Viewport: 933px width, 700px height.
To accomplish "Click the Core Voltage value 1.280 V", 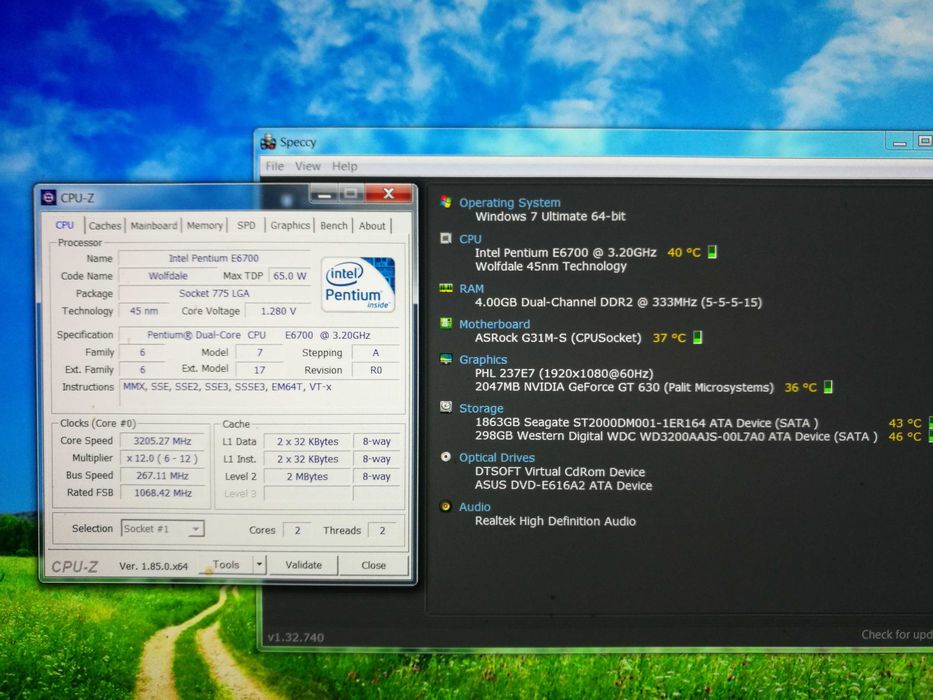I will pyautogui.click(x=278, y=311).
